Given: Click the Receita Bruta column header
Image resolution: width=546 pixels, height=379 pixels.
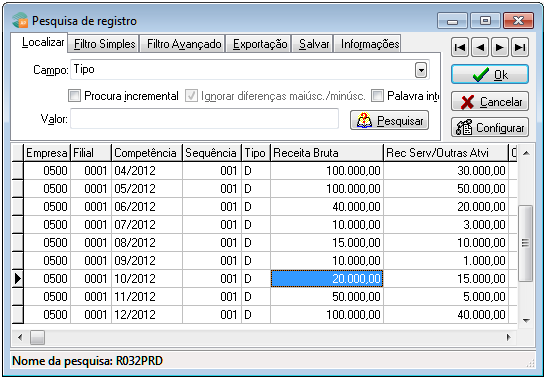Looking at the screenshot, I should click(327, 153).
